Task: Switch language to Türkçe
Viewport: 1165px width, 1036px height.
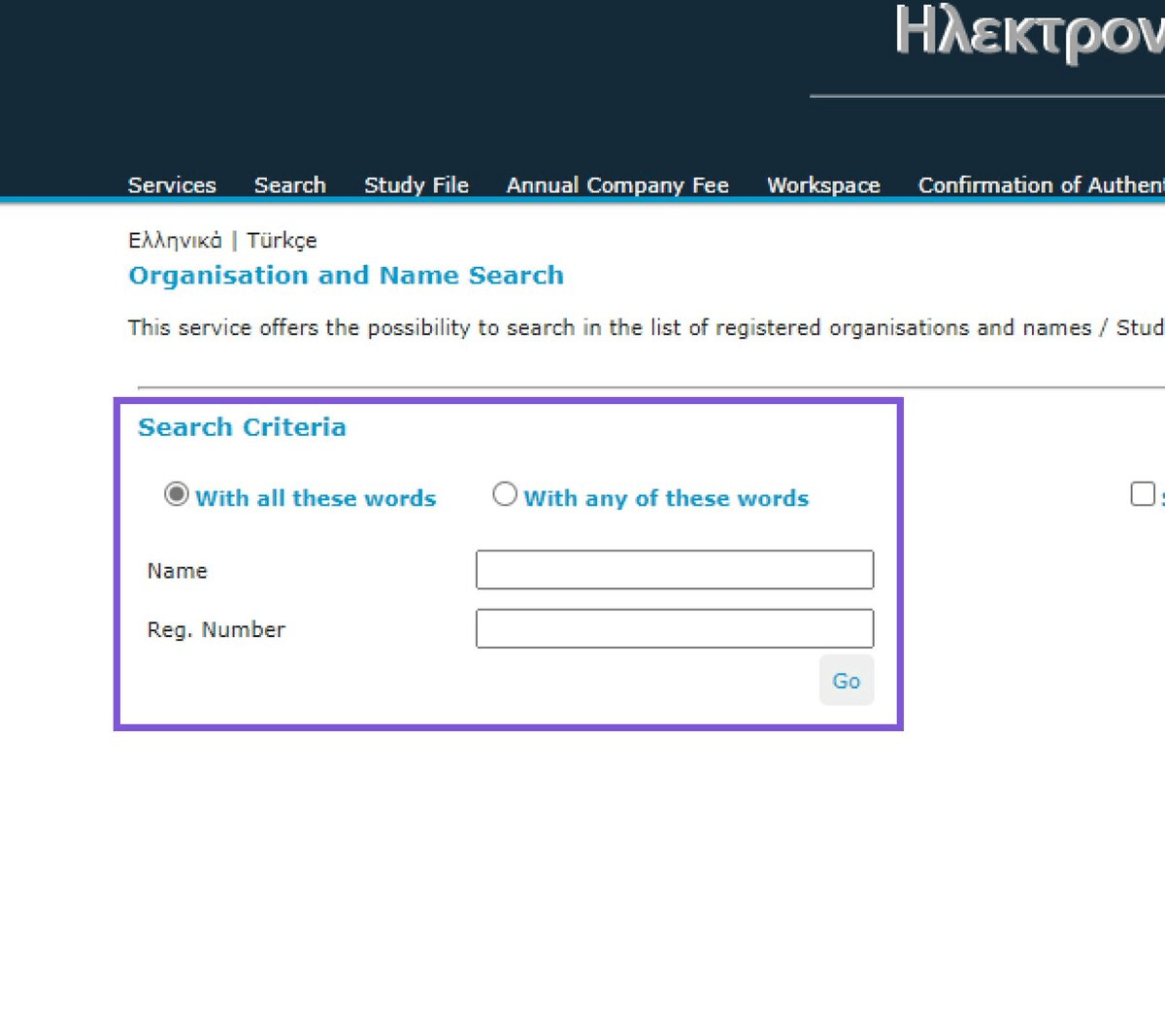Action: pyautogui.click(x=282, y=241)
